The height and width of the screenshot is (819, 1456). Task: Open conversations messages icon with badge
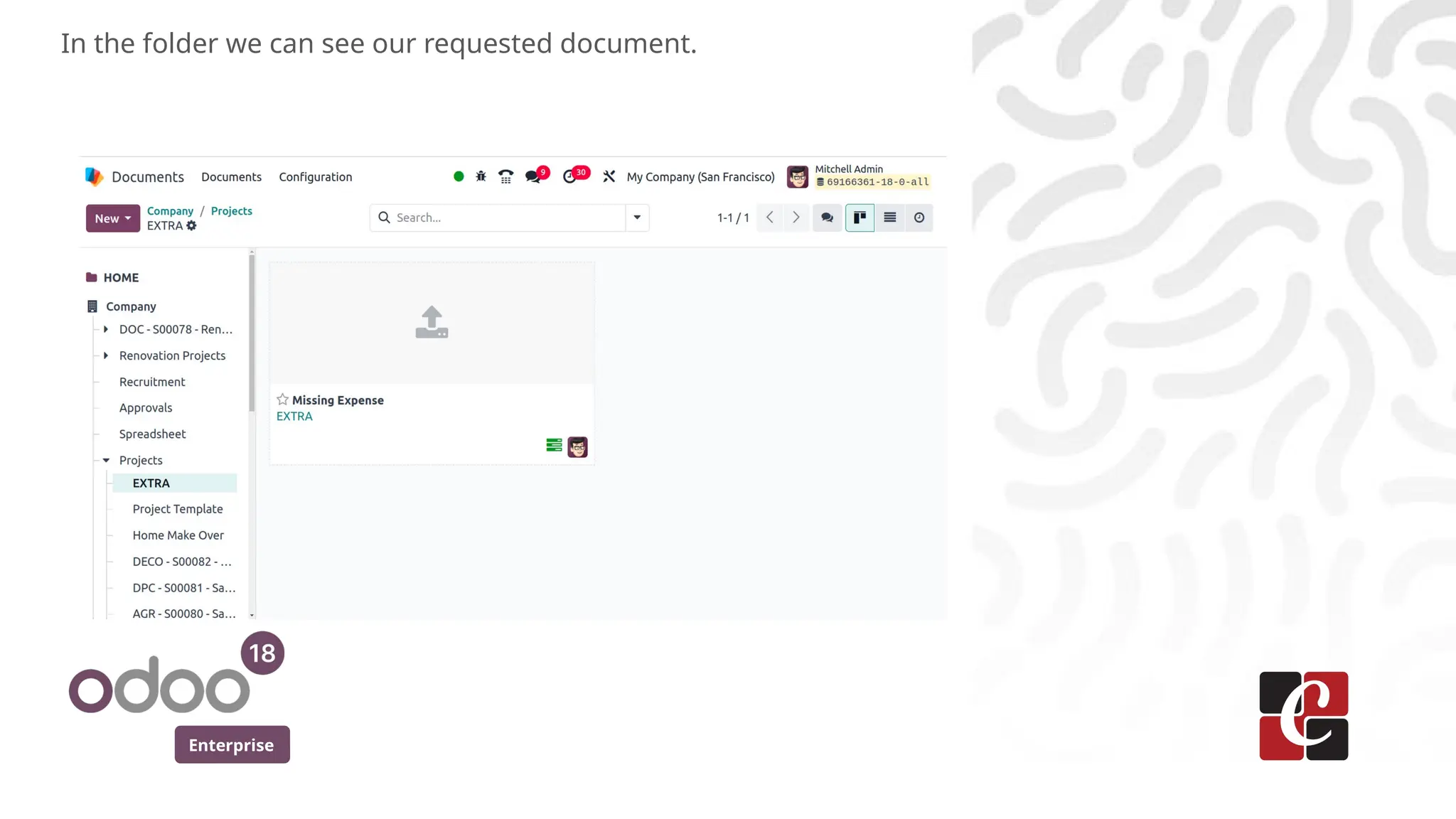tap(533, 176)
